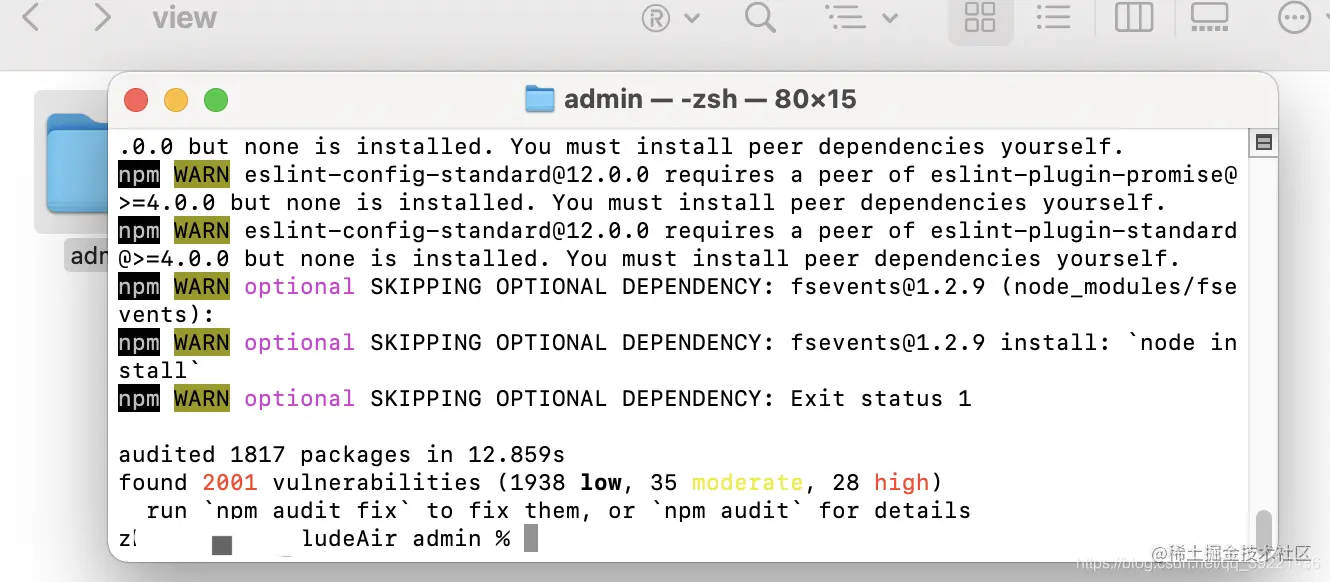
Task: Go forward in Finder window
Action: (101, 17)
